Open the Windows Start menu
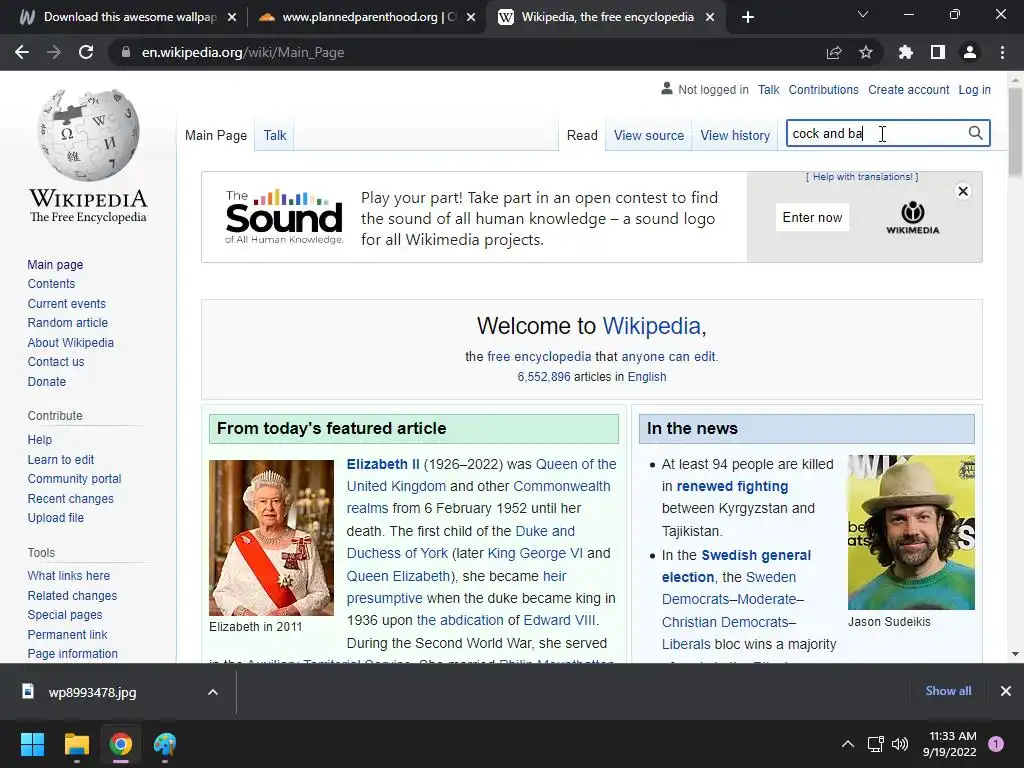The width and height of the screenshot is (1024, 768). 32,744
